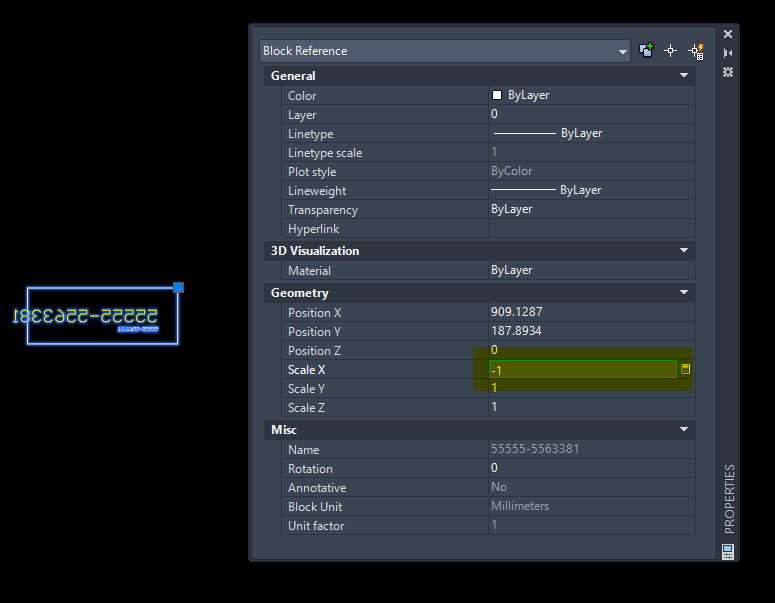Collapse the Misc section
The image size is (775, 603).
684,429
